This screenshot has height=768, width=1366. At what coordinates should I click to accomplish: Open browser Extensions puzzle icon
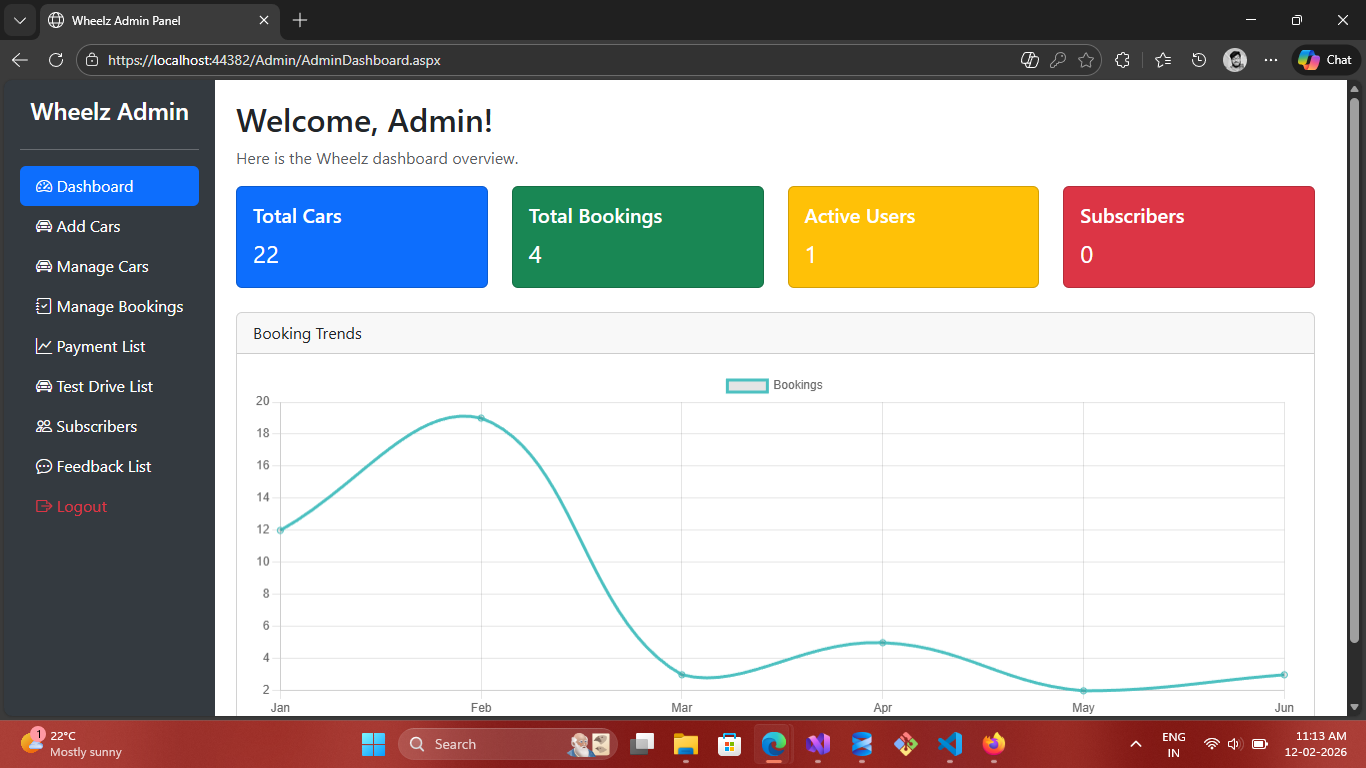[1122, 60]
